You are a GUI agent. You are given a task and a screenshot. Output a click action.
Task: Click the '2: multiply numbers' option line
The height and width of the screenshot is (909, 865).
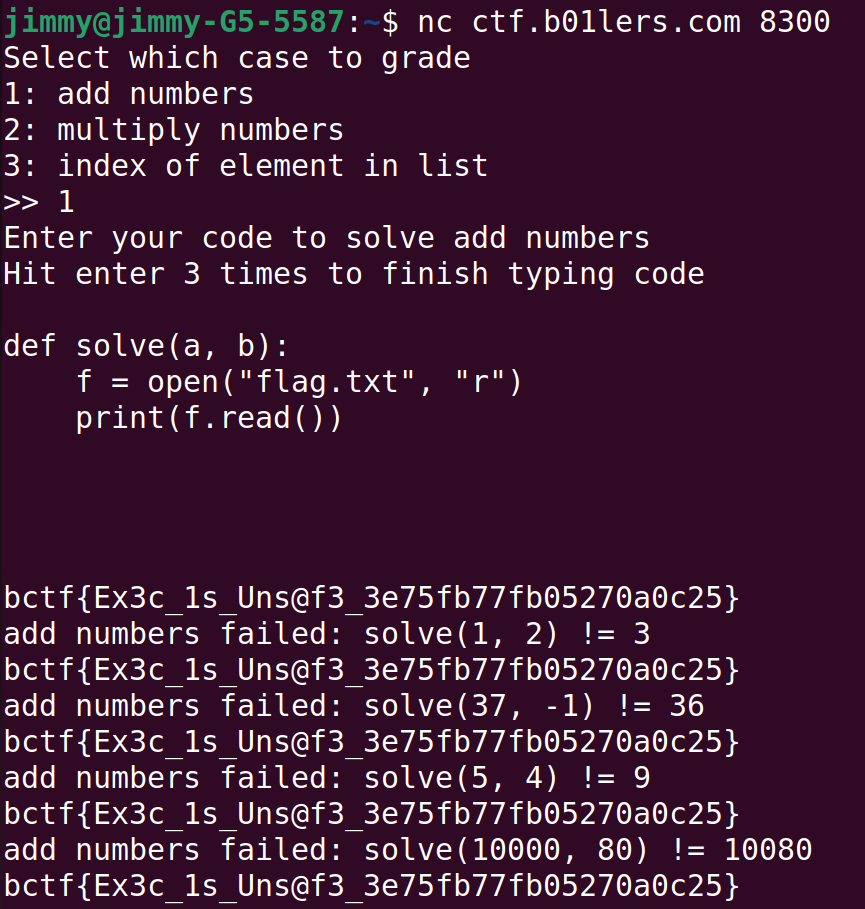point(174,130)
